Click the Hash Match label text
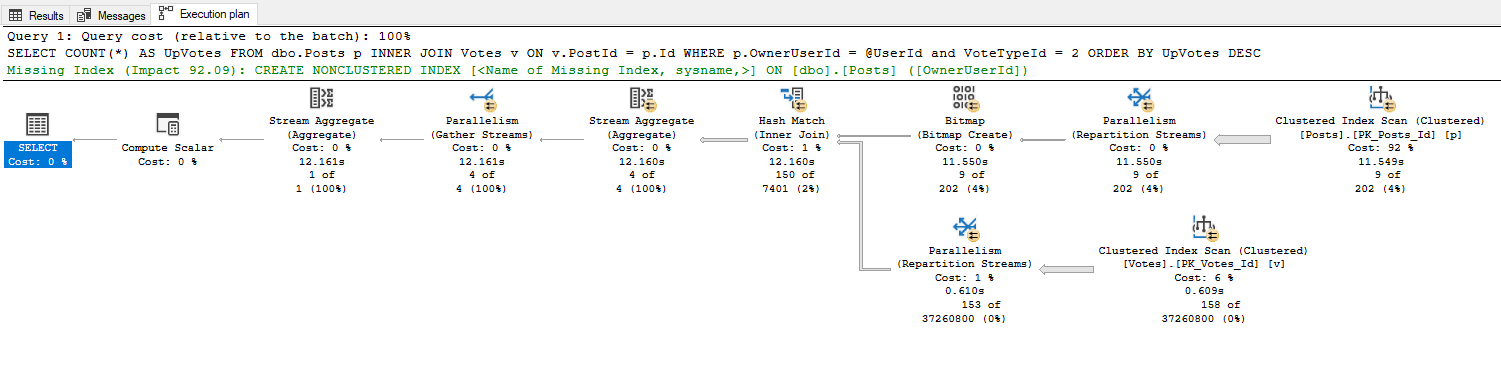1501x373 pixels. (792, 121)
